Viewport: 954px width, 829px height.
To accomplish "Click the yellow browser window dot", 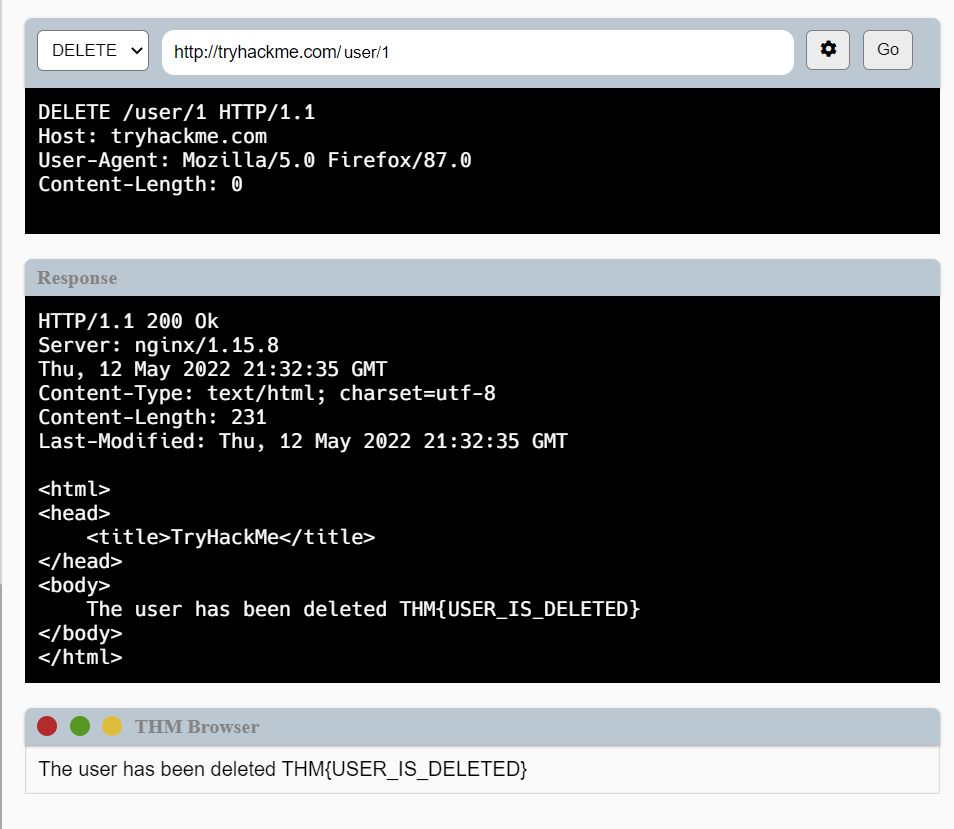I will click(x=112, y=726).
